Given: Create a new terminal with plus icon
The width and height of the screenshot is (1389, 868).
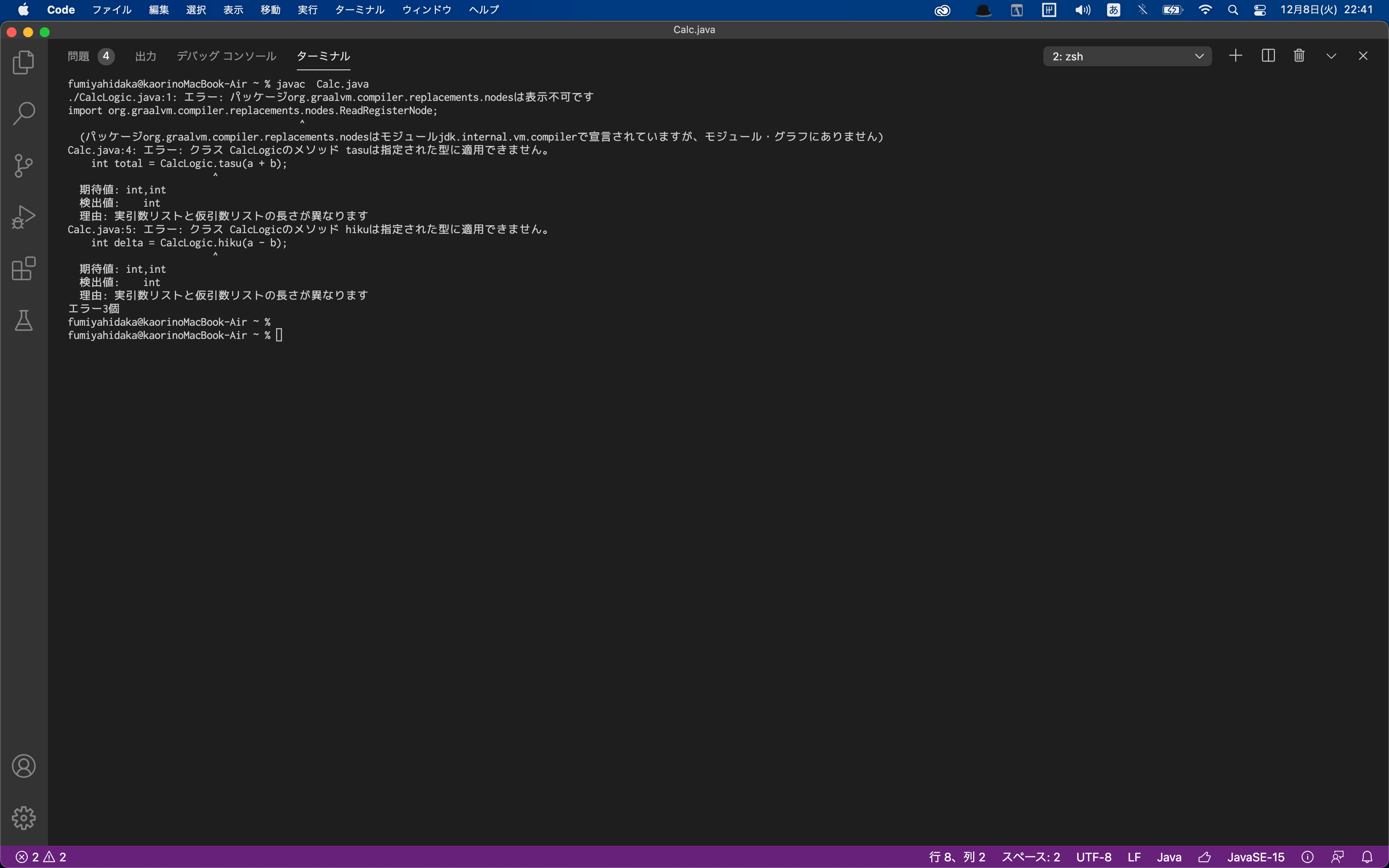Looking at the screenshot, I should pyautogui.click(x=1235, y=56).
